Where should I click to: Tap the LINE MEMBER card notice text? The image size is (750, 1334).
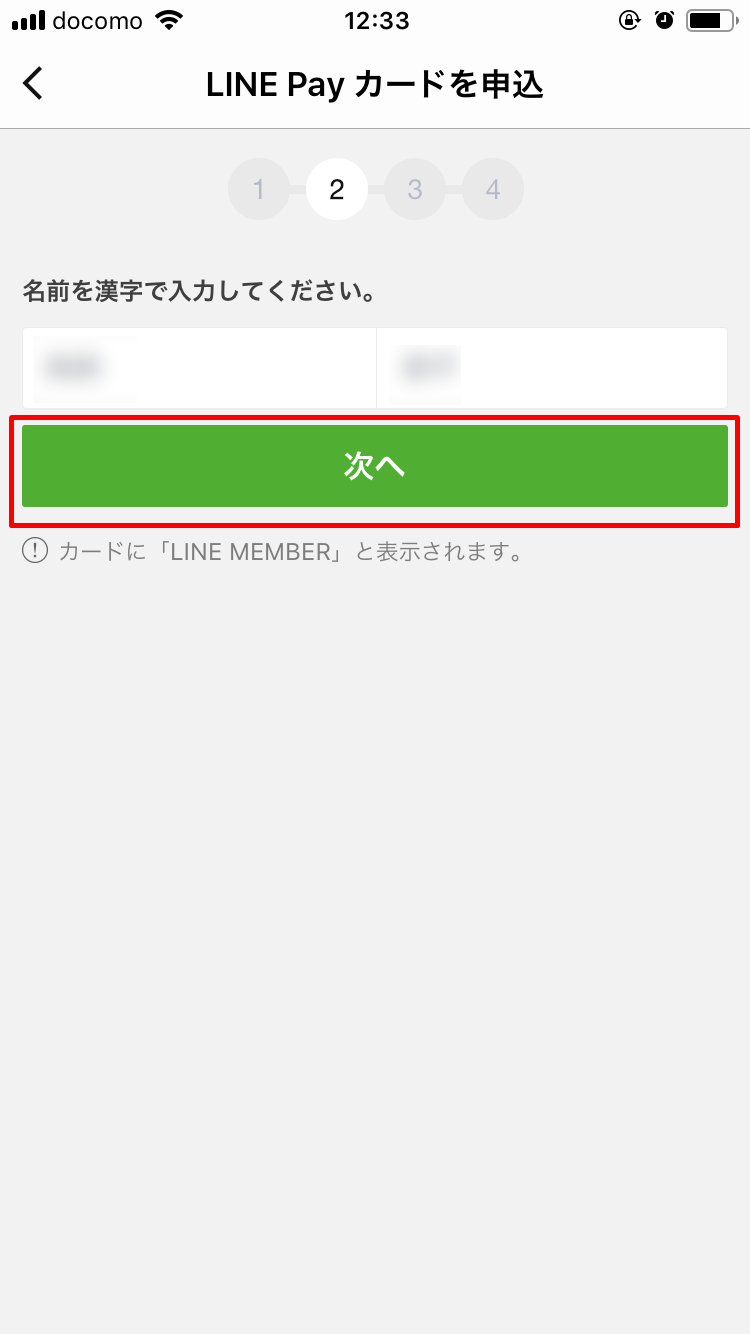[x=291, y=551]
